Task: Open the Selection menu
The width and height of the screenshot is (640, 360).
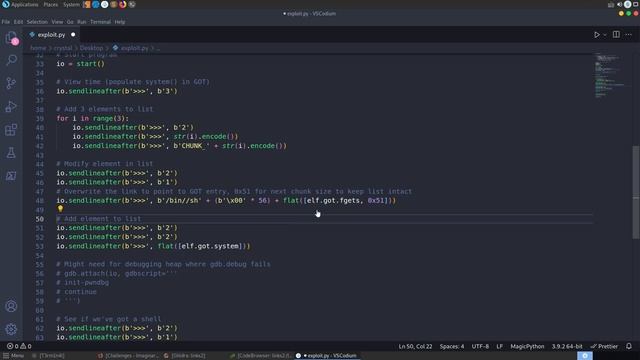Action: click(37, 22)
